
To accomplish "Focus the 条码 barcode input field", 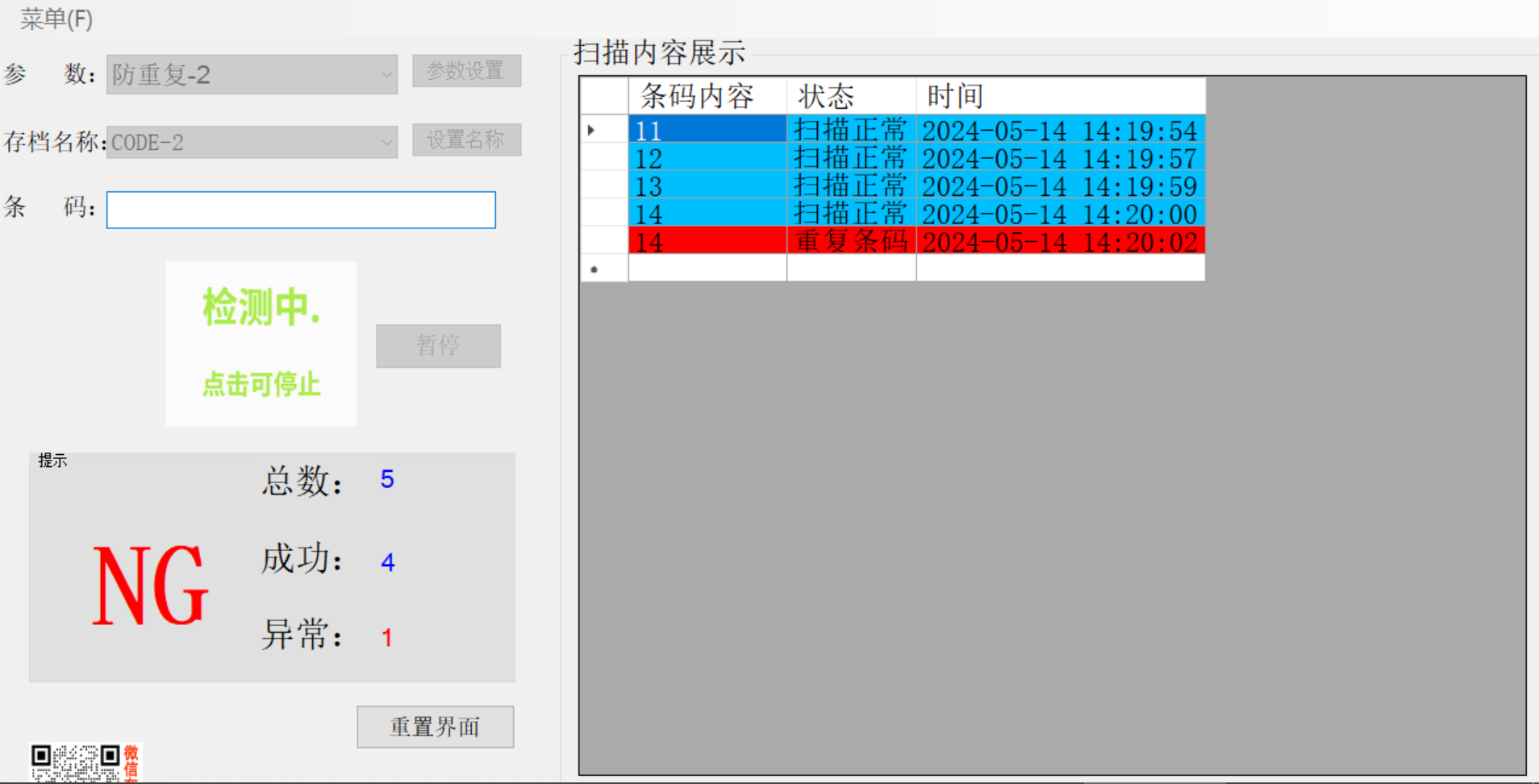I will point(301,210).
